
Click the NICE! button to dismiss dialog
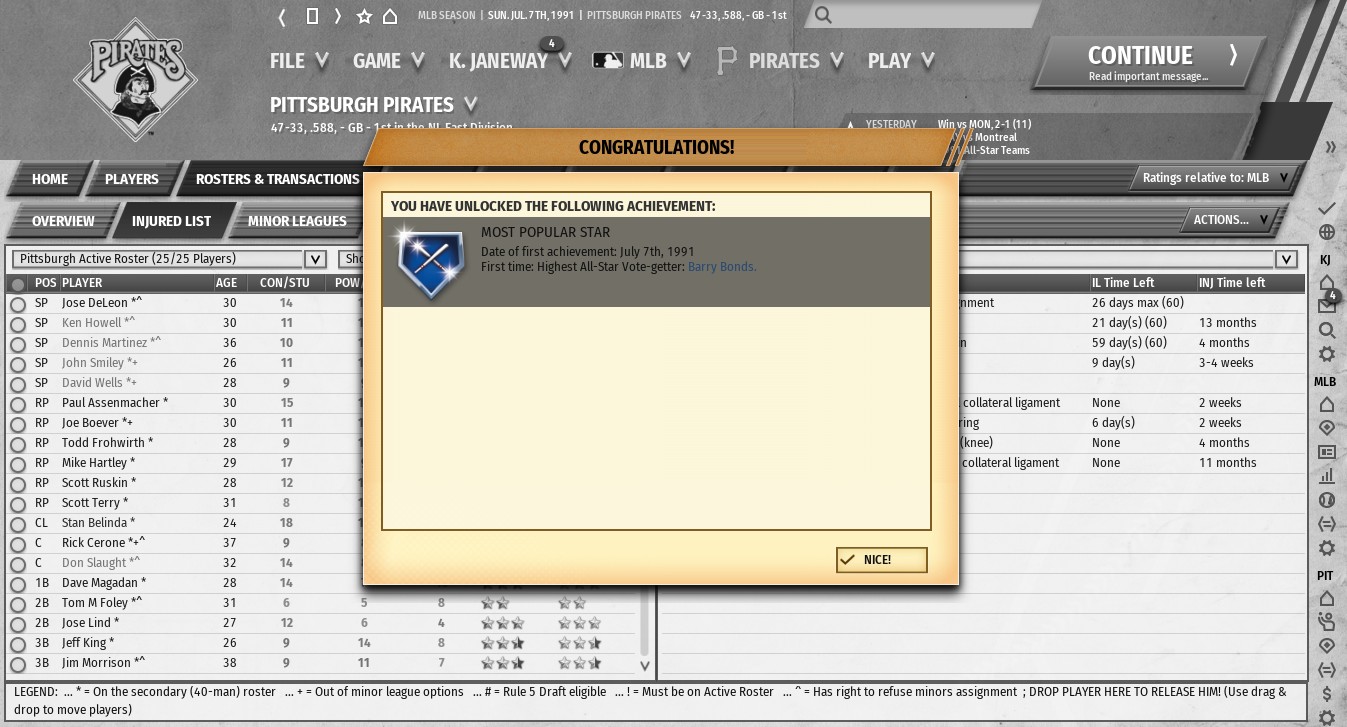(881, 560)
